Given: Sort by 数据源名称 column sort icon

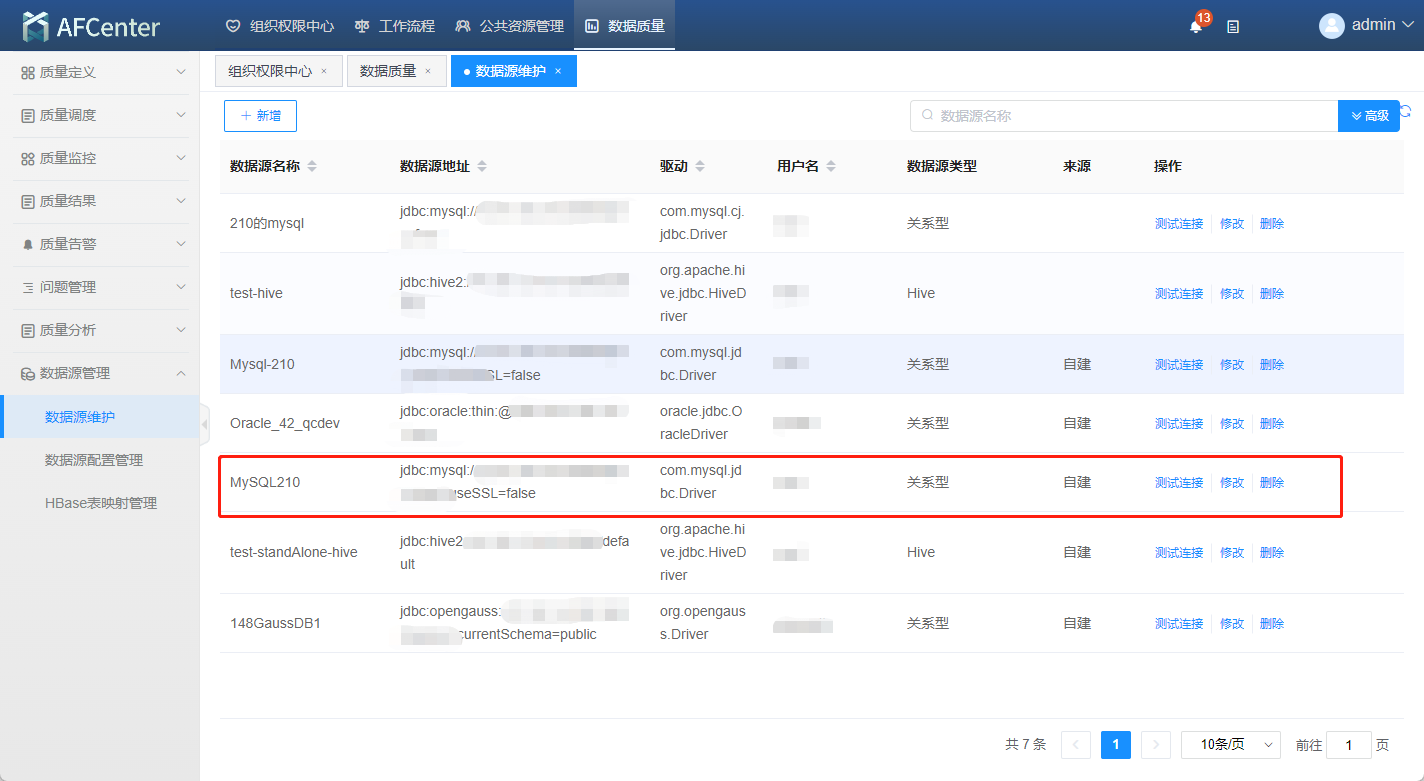Looking at the screenshot, I should pos(312,167).
